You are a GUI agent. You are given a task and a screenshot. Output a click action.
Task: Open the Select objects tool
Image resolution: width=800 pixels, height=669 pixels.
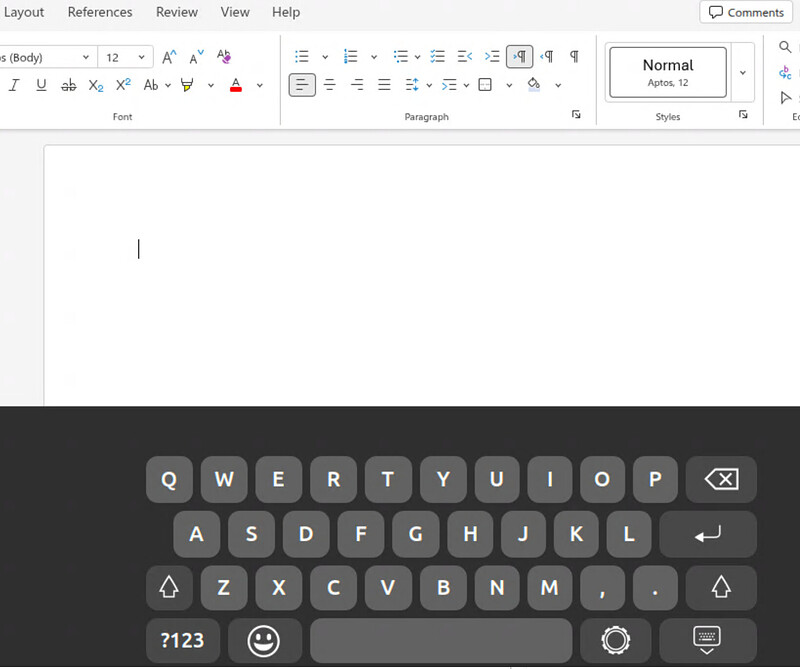[x=785, y=97]
